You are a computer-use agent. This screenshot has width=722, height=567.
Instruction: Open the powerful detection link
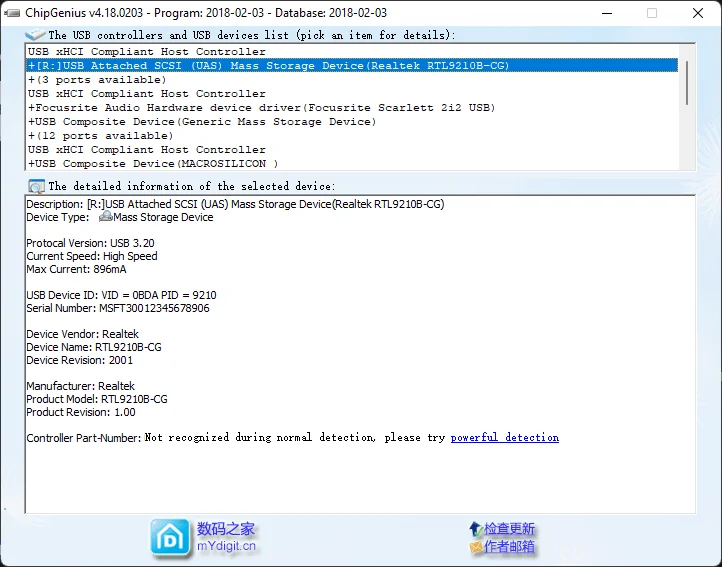(505, 437)
